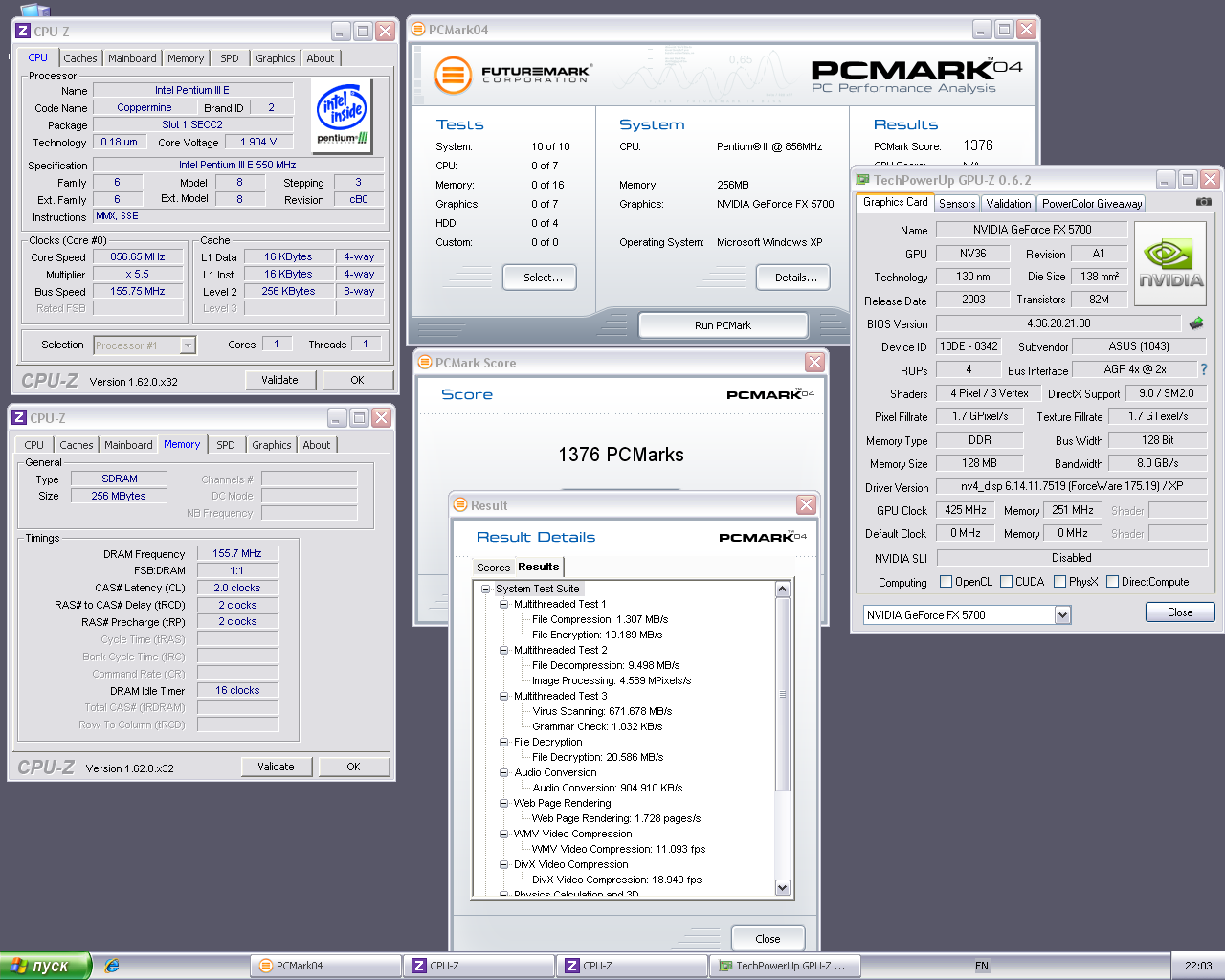Open the Validation tab in GPU-Z

pyautogui.click(x=1009, y=203)
